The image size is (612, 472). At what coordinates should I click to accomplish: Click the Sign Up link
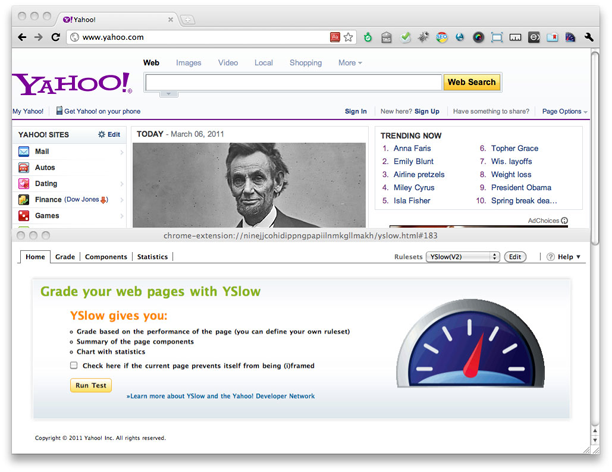[427, 111]
